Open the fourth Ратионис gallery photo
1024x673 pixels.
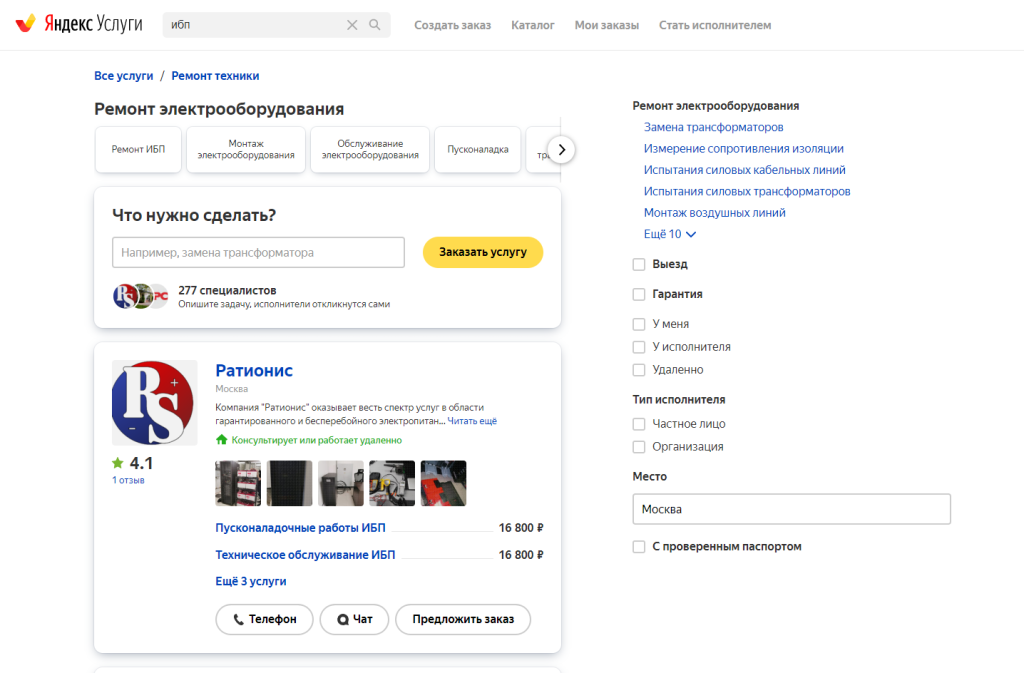[x=392, y=483]
